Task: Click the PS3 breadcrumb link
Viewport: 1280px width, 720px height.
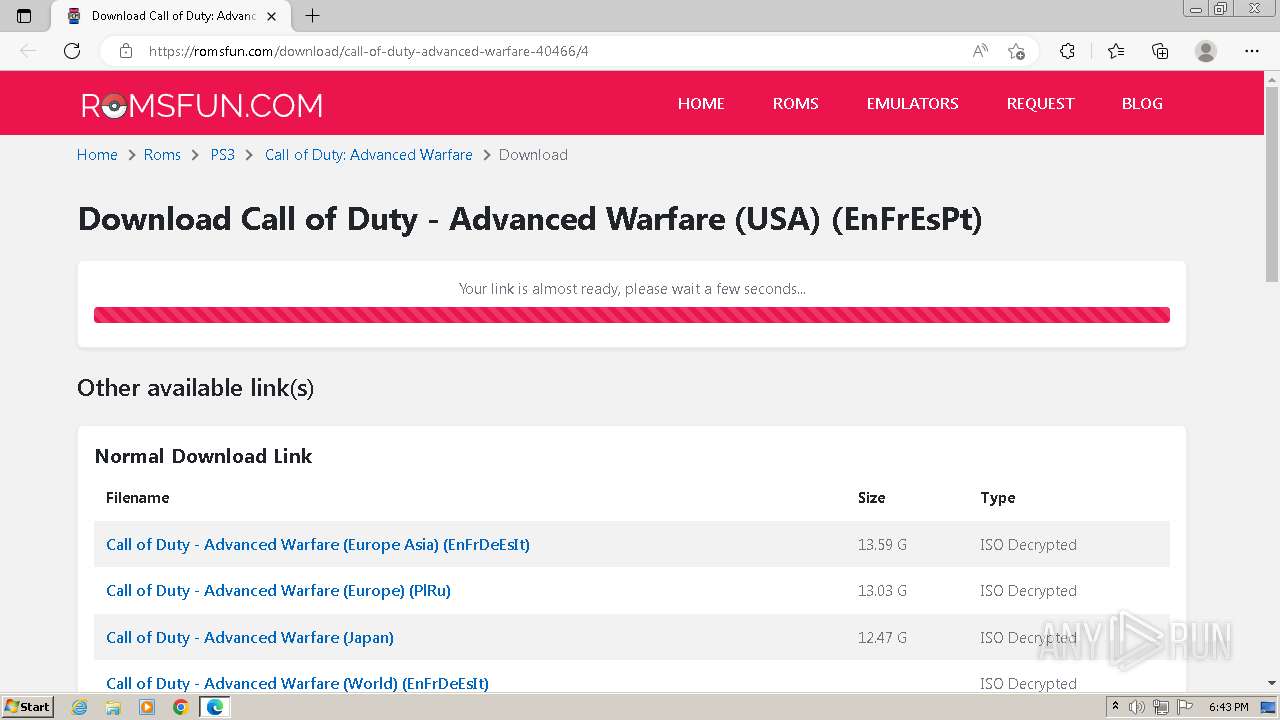Action: pyautogui.click(x=222, y=155)
